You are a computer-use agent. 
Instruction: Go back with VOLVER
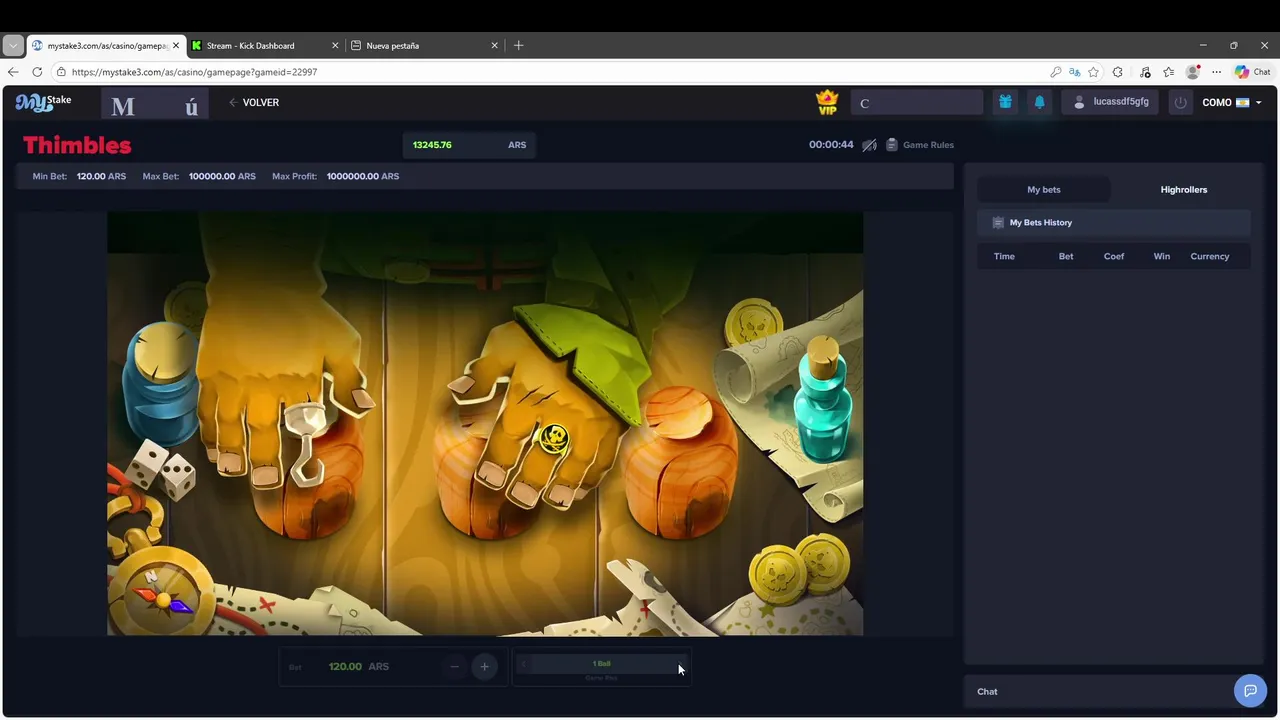254,102
